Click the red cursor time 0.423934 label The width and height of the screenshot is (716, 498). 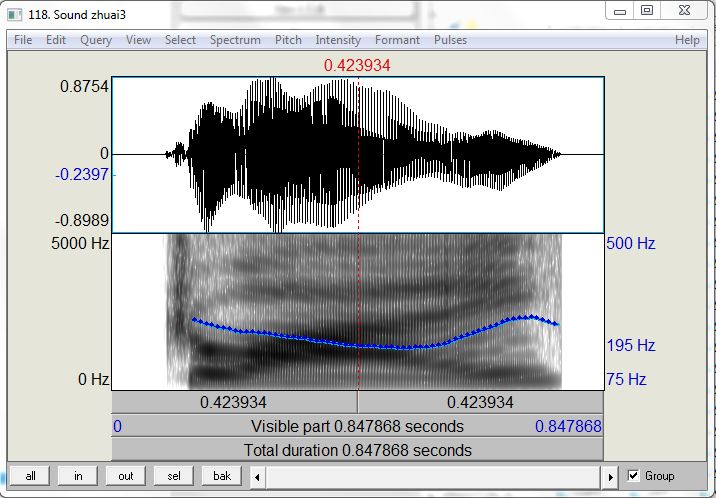point(357,65)
